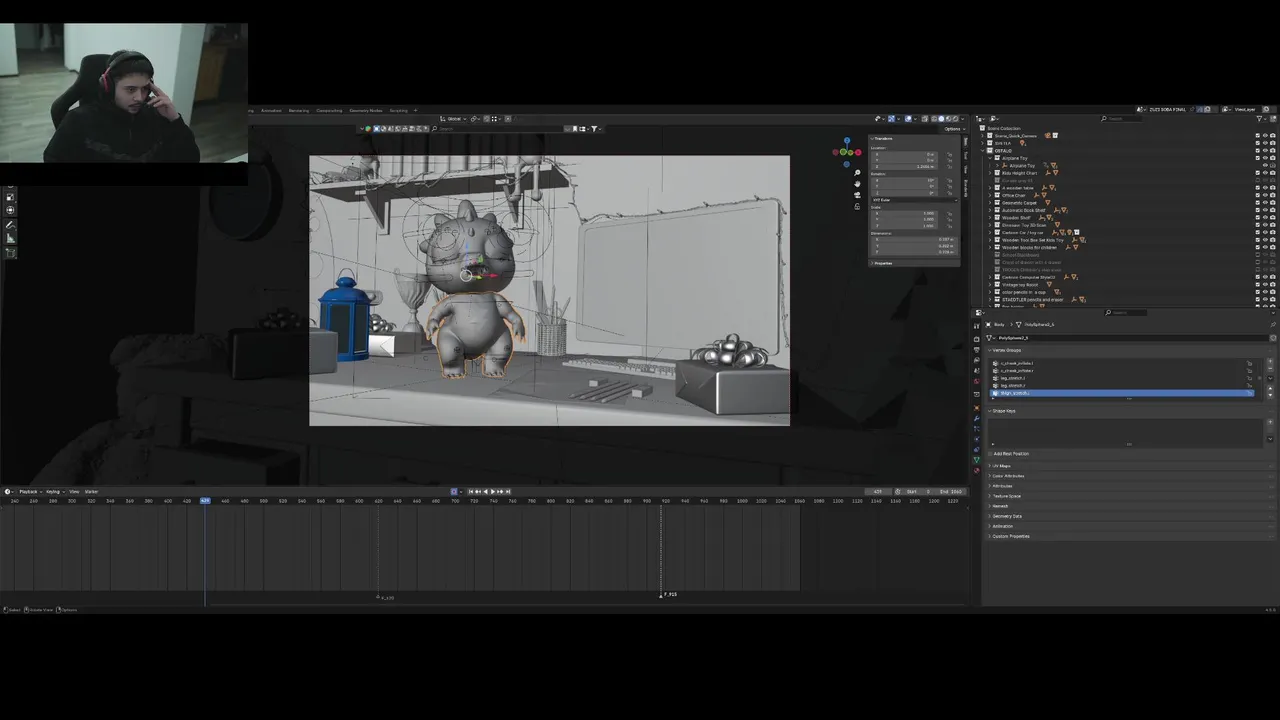1280x720 pixels.
Task: Expand the Office Chair collection
Action: click(x=990, y=195)
